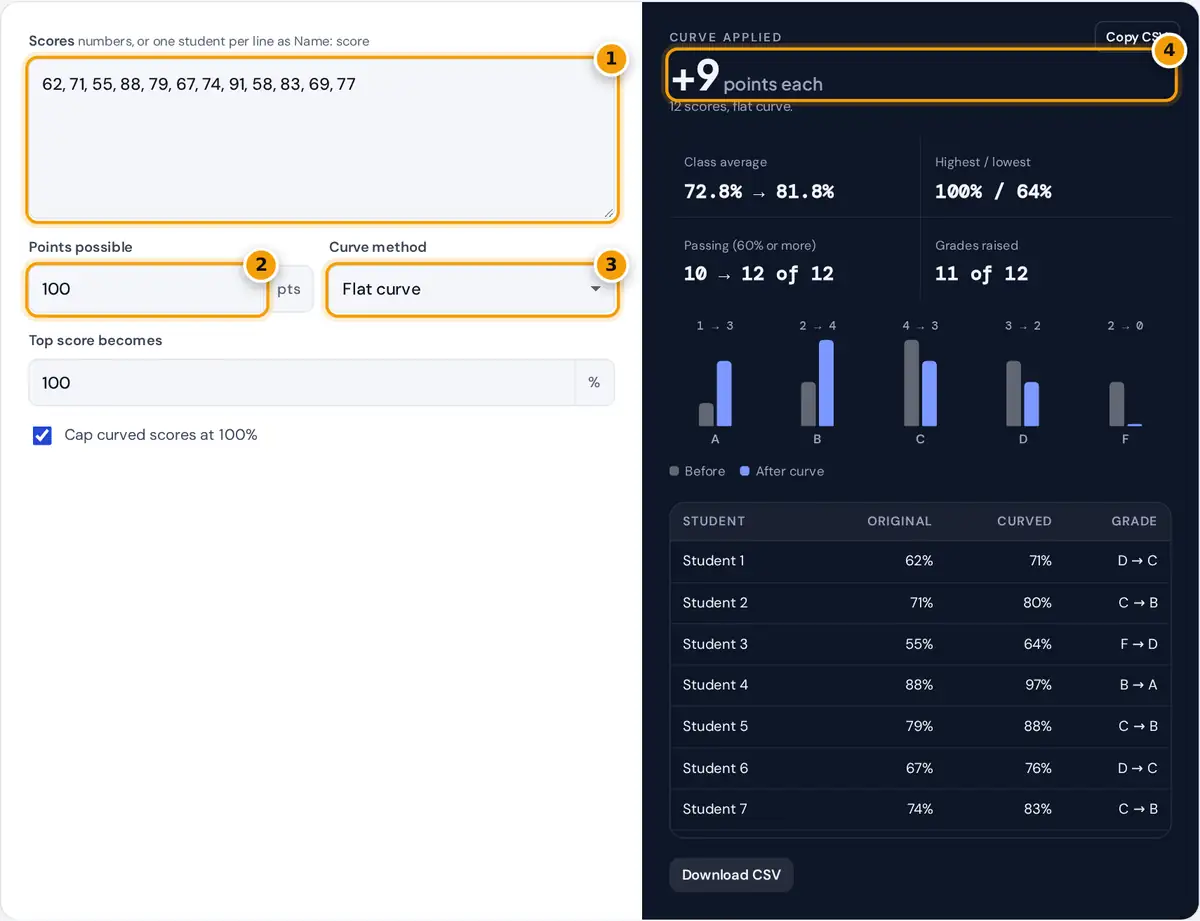Screen dimensions: 1200x921
Task: Click the After curve legend entry
Action: (x=782, y=471)
